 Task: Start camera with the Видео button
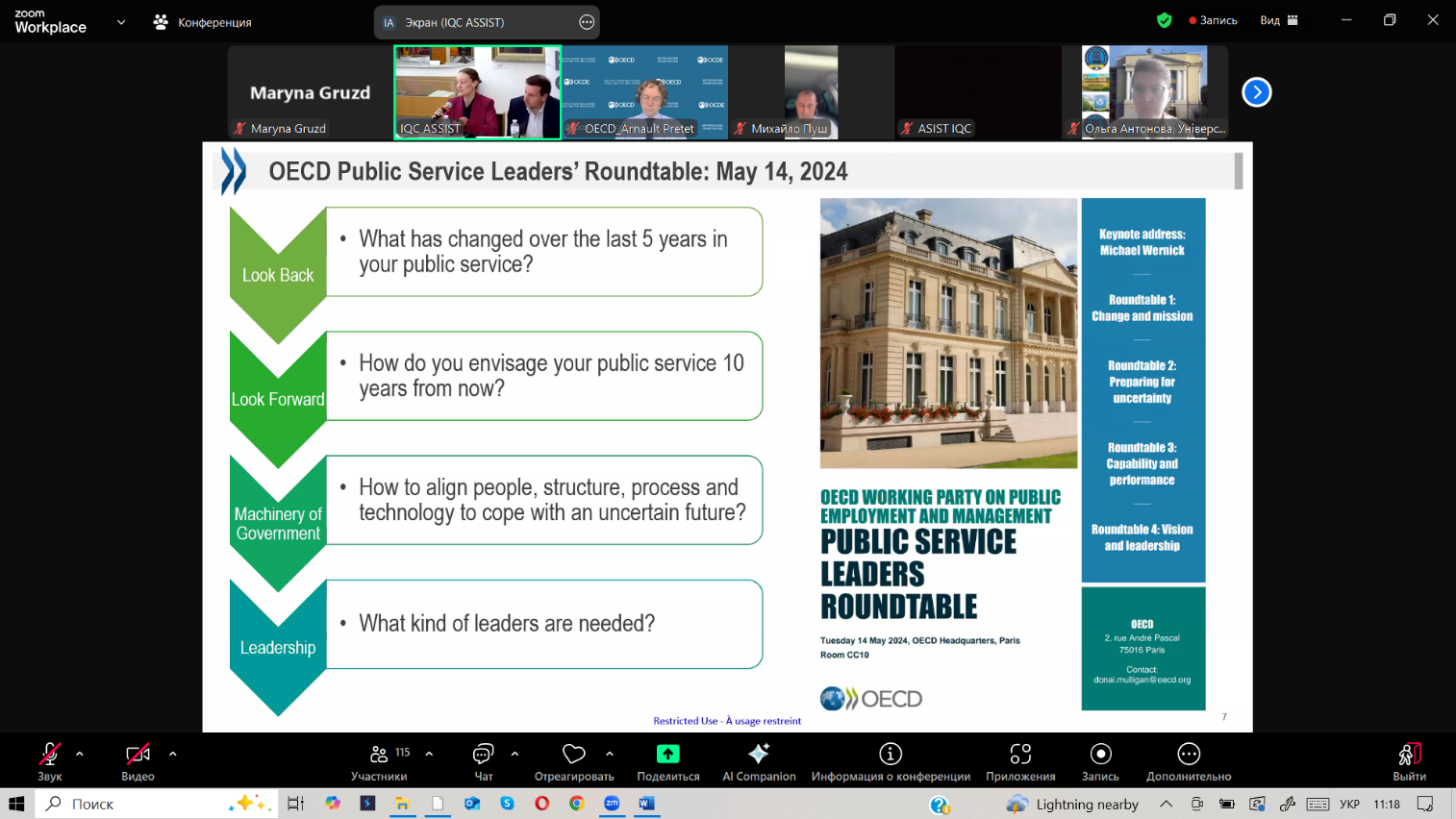[x=138, y=761]
